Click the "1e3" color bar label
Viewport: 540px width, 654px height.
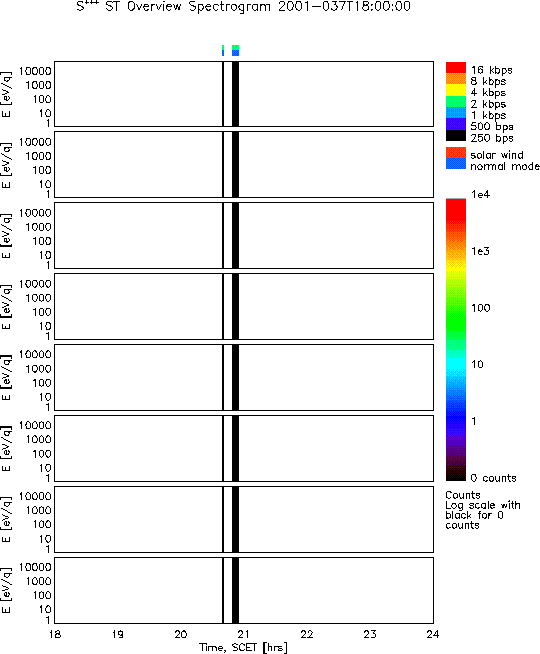tap(480, 251)
